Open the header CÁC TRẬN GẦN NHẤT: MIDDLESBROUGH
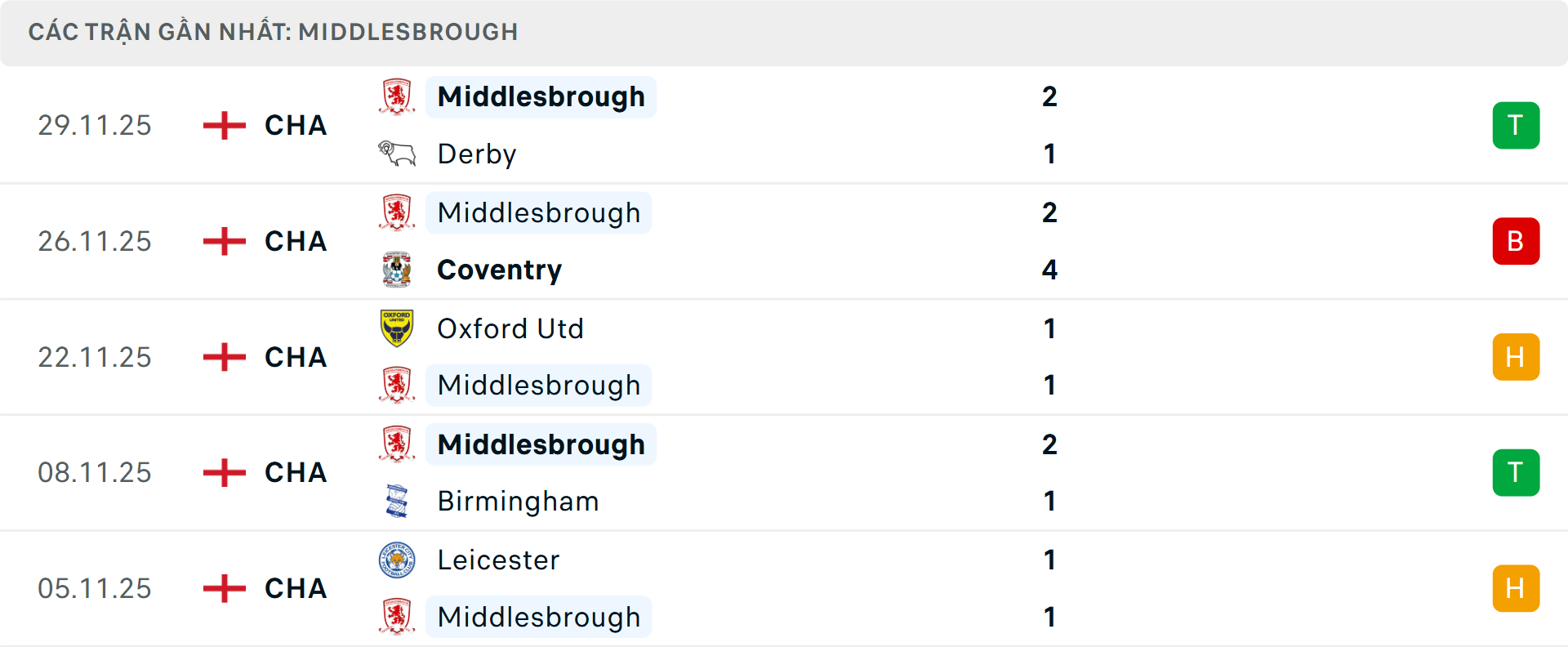 tap(274, 32)
